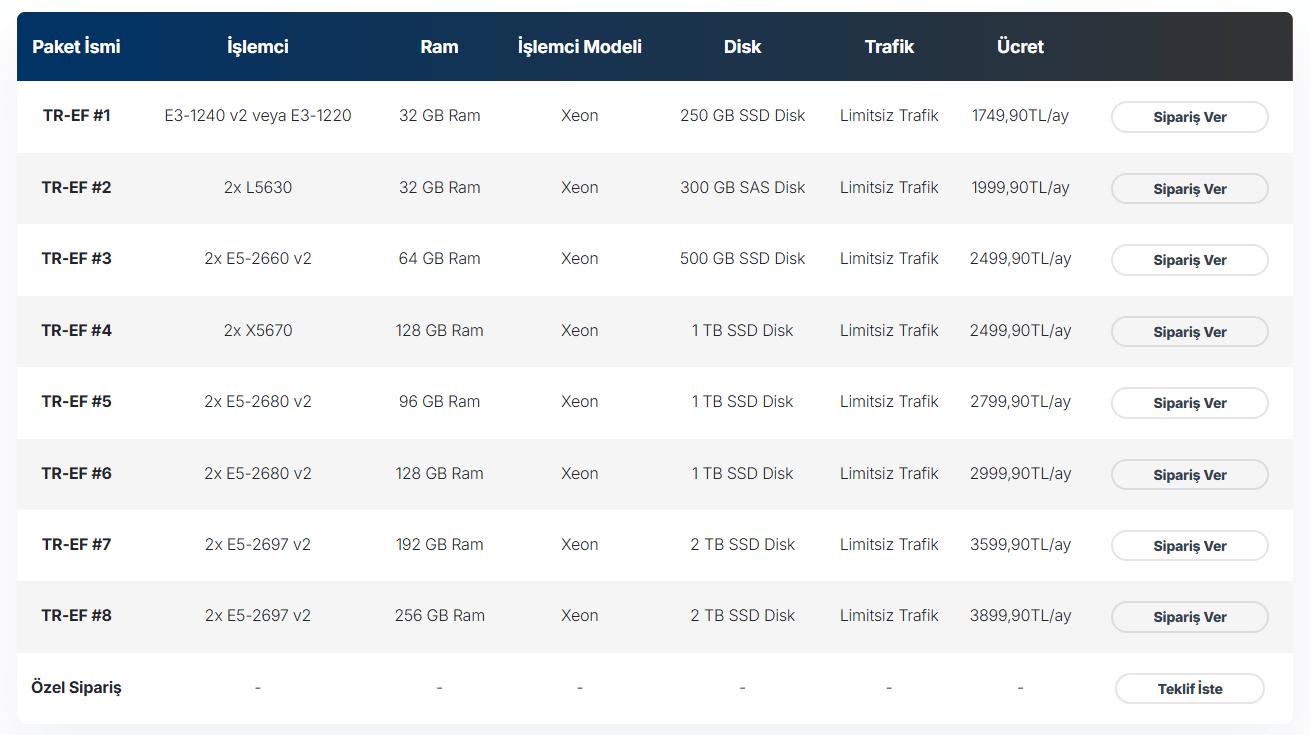Click the İşlemci Modeli header
Viewport: 1310px width, 735px height.
(579, 47)
